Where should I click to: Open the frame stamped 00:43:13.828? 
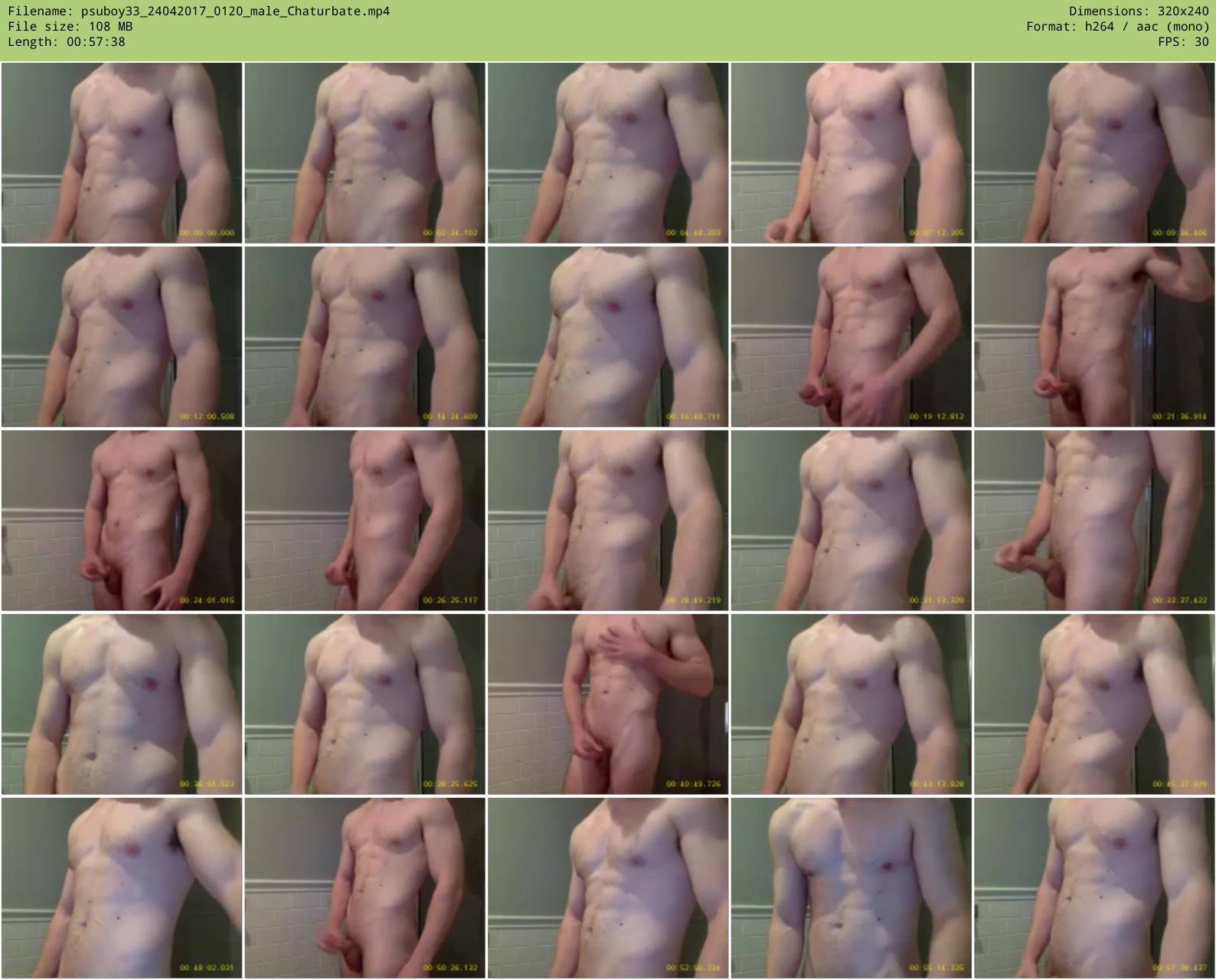tap(851, 704)
